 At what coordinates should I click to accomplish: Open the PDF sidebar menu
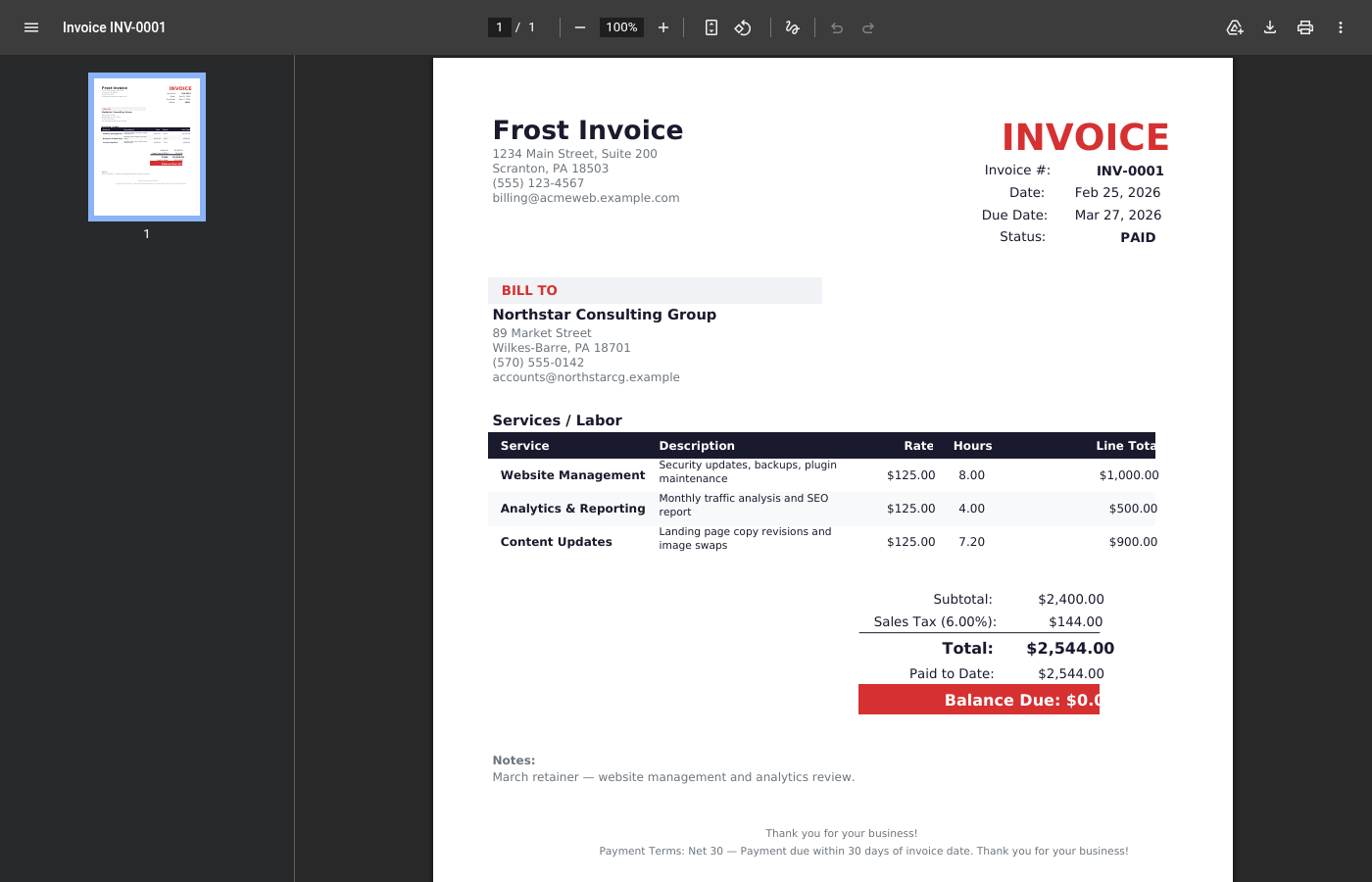point(31,27)
